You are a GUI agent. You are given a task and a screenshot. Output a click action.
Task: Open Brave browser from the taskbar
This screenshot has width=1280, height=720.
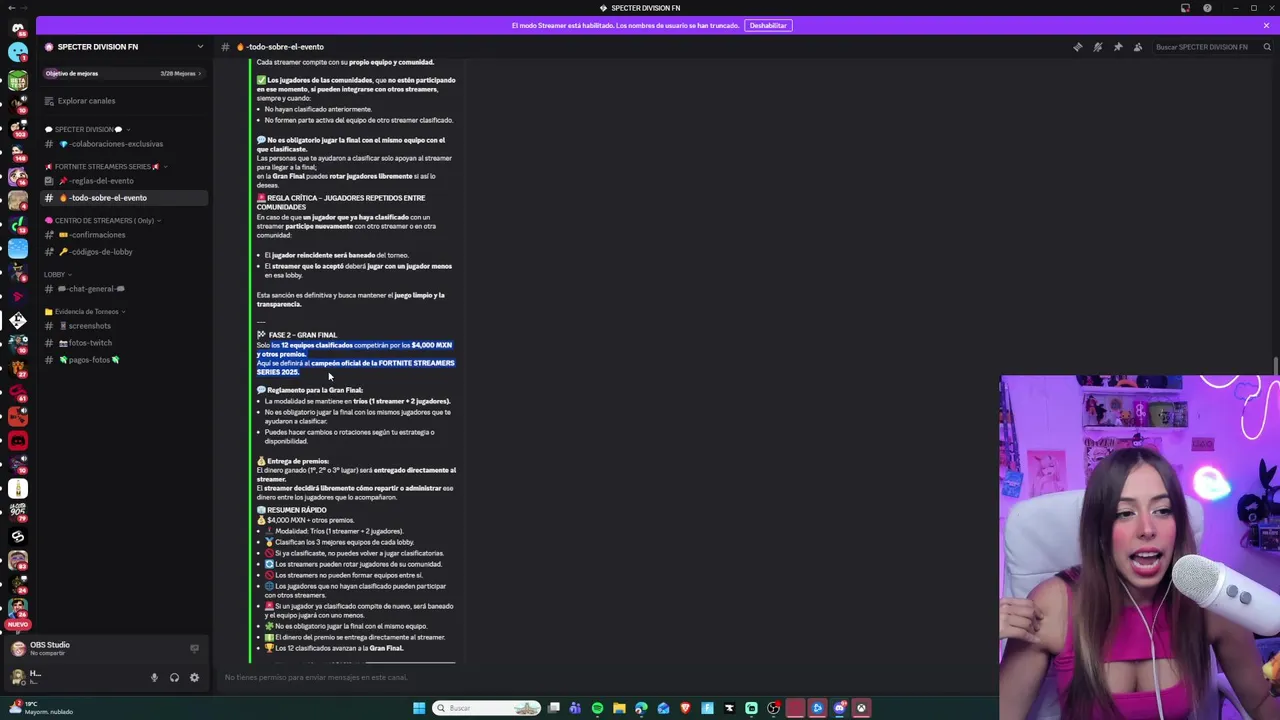685,708
